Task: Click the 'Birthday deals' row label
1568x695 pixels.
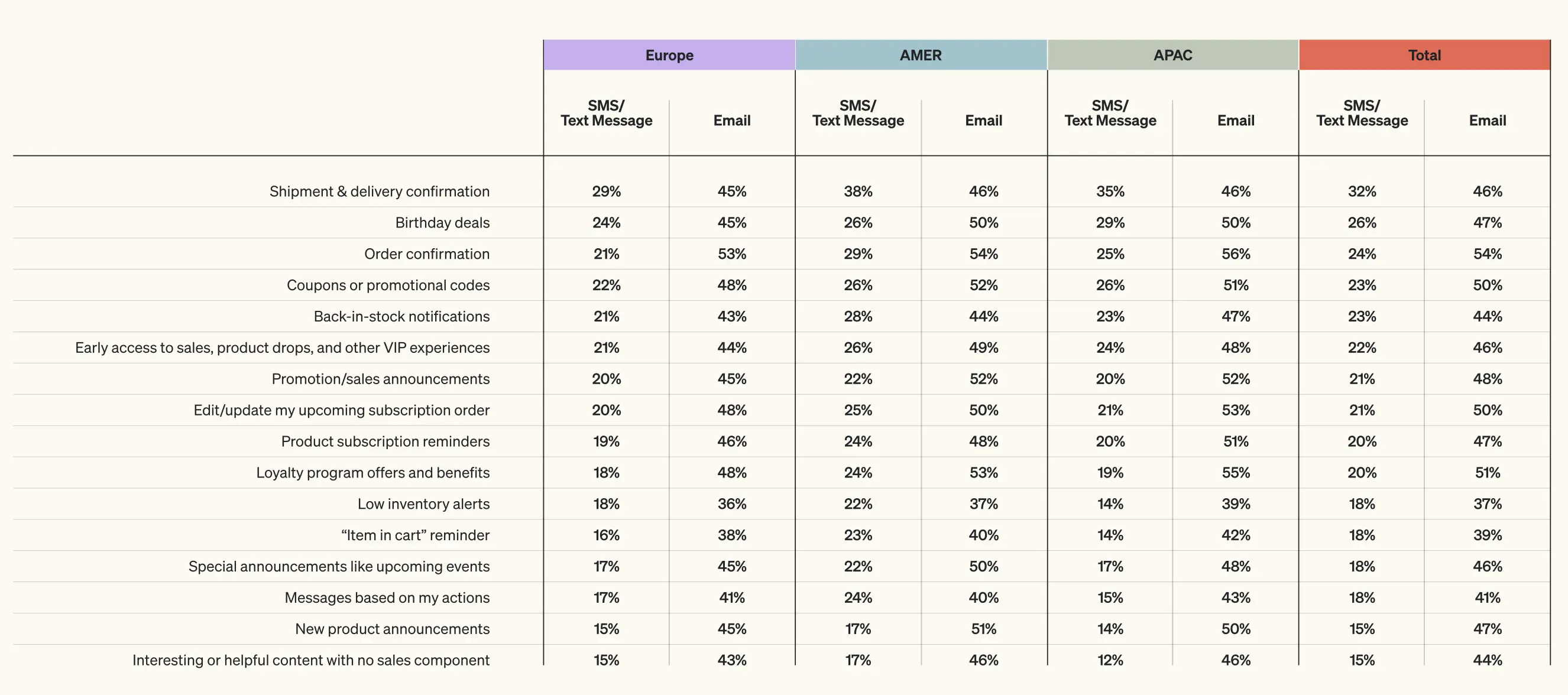Action: point(442,223)
